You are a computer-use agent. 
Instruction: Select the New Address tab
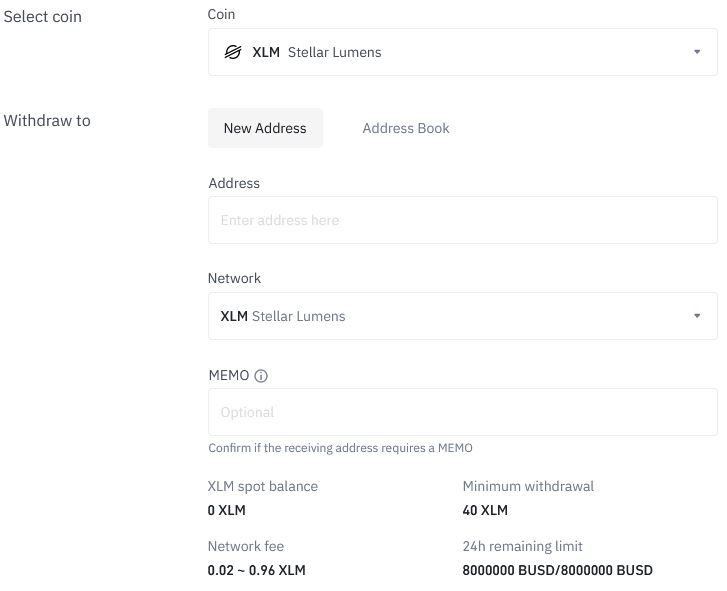point(265,128)
